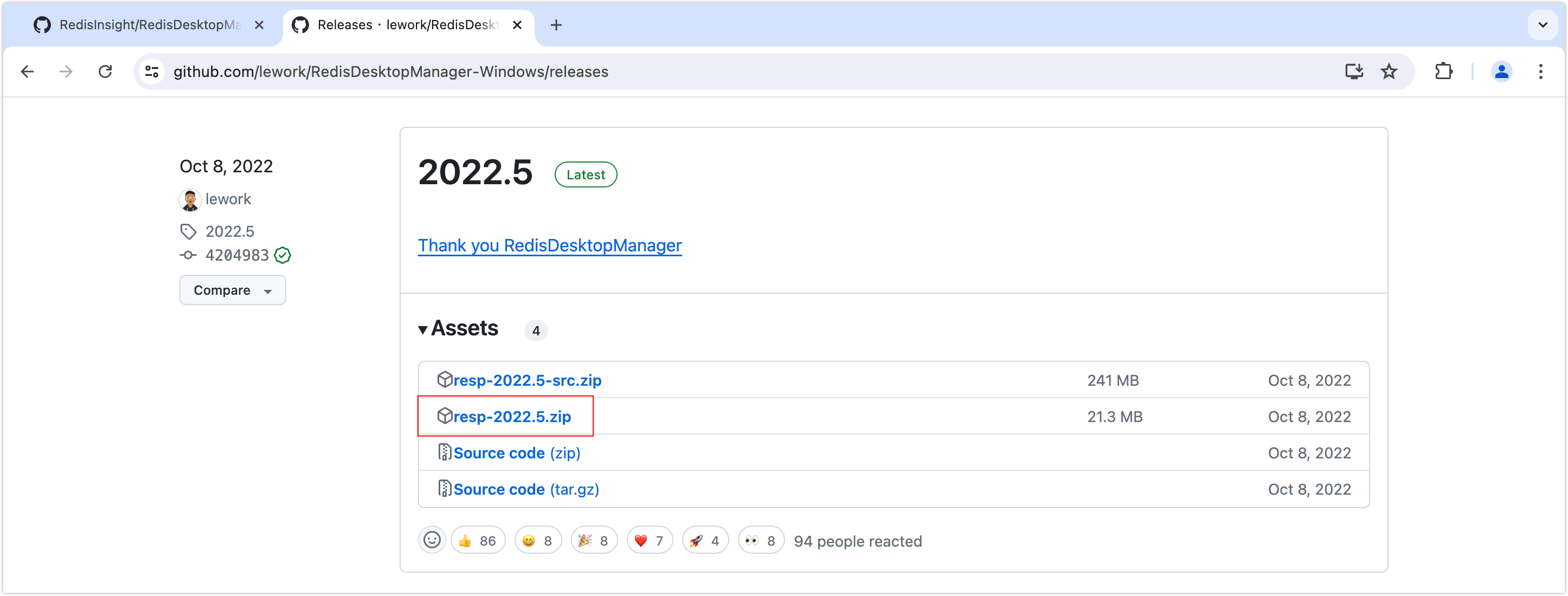Toggle the eyes reaction
This screenshot has height=596, width=1568.
(x=761, y=540)
